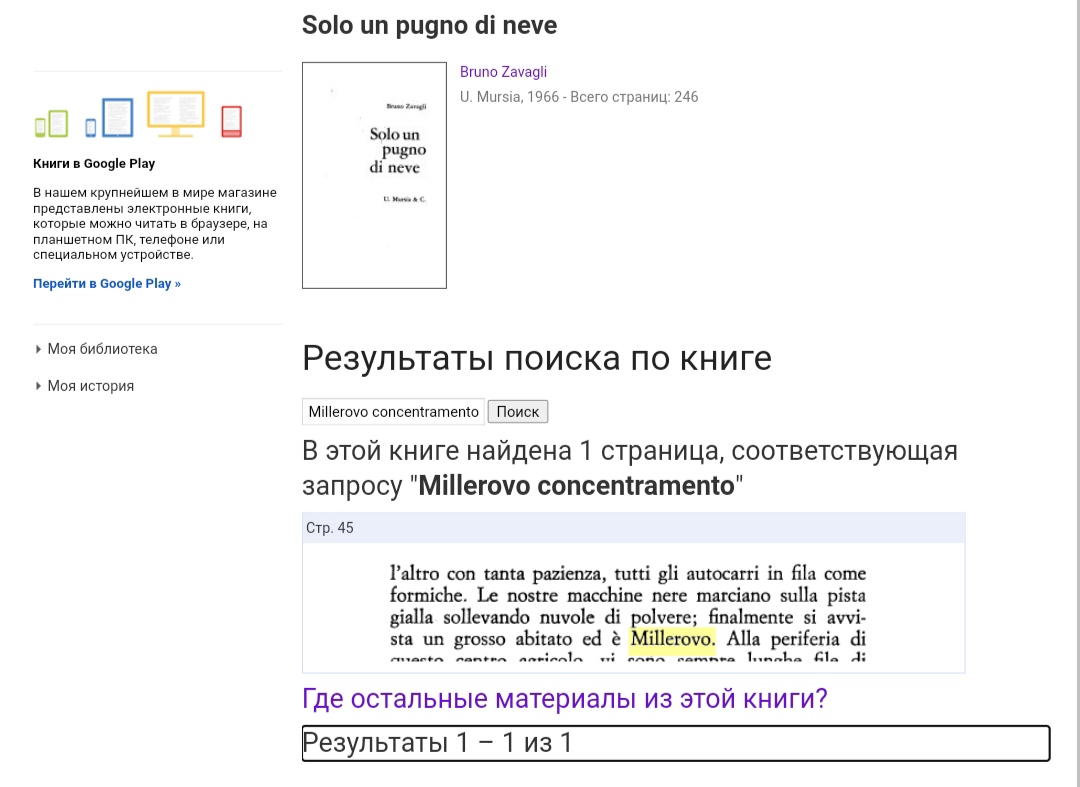Screen dimensions: 1080x787
Task: Click the Solo un pugno di neve title heading
Action: (x=429, y=25)
